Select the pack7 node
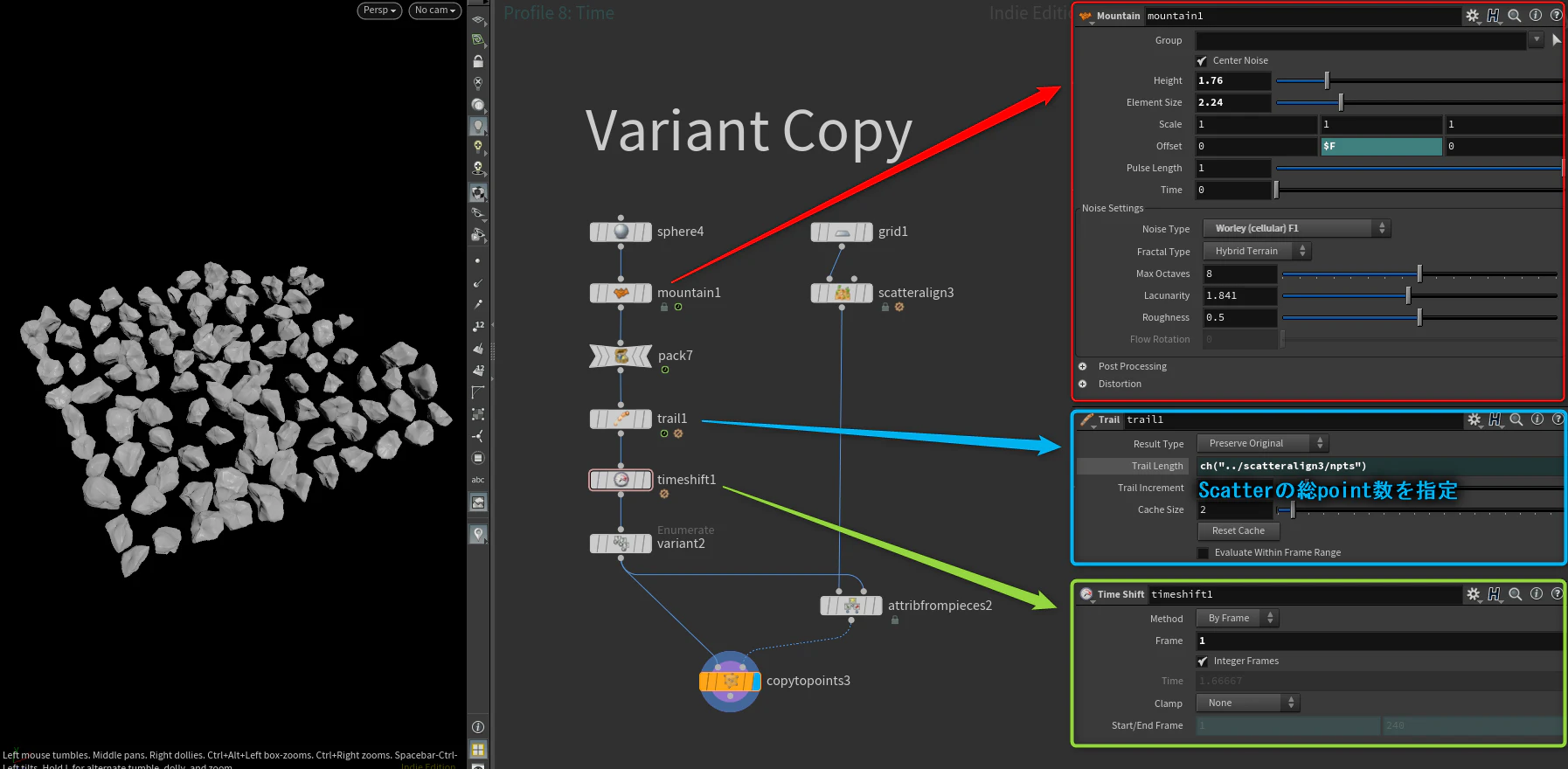The image size is (1568, 769). click(x=621, y=356)
